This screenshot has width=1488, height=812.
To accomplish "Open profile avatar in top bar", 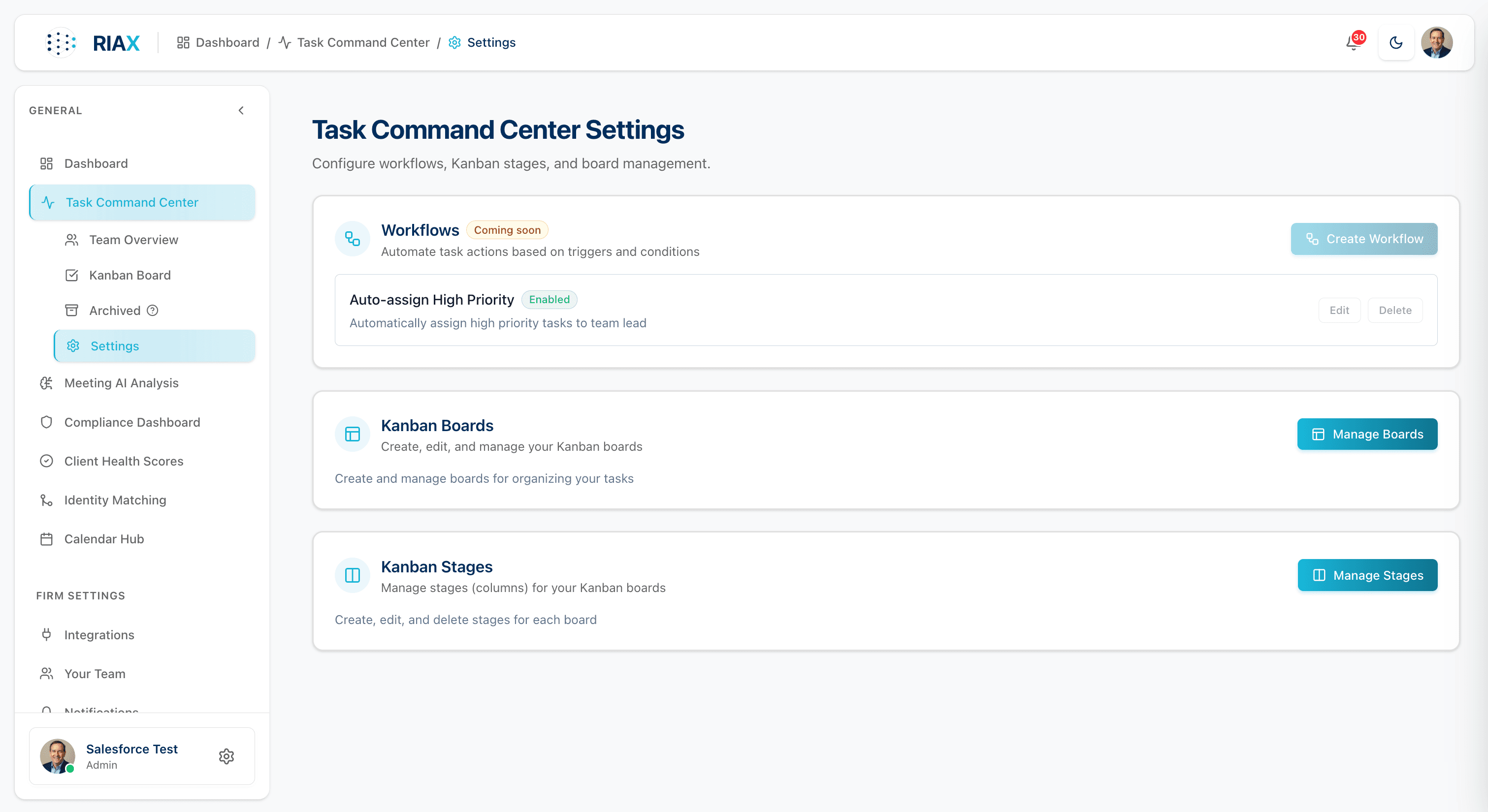I will [1437, 43].
